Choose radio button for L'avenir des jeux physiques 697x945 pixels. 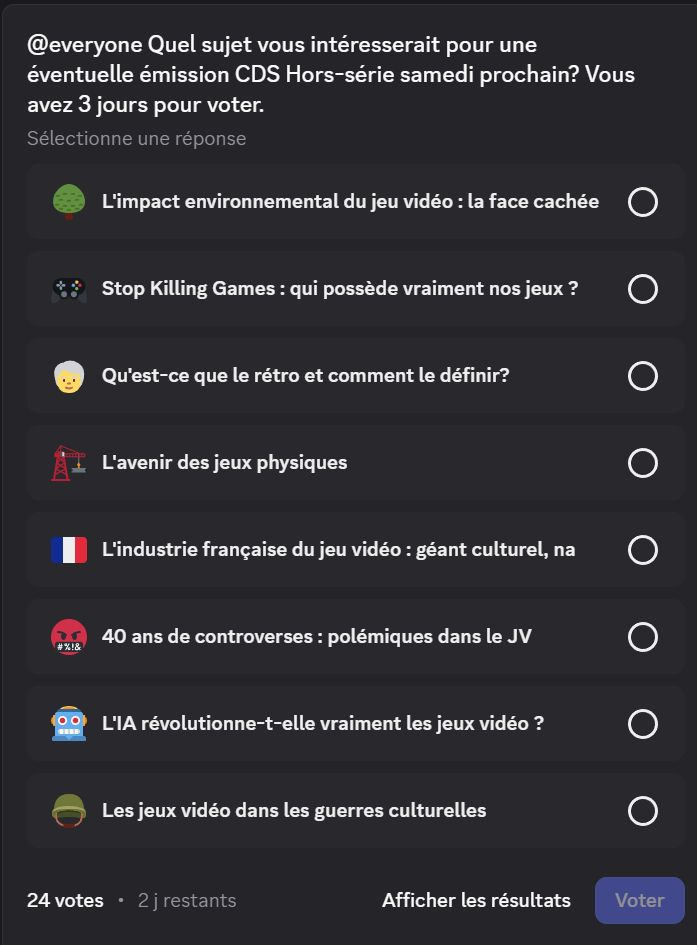tap(643, 463)
